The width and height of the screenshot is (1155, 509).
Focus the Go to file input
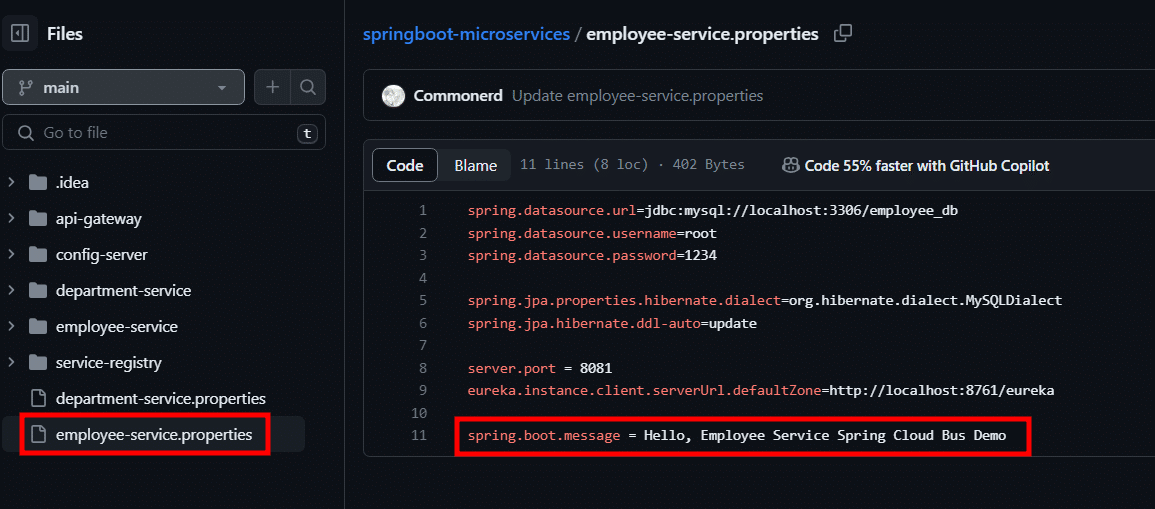click(164, 133)
